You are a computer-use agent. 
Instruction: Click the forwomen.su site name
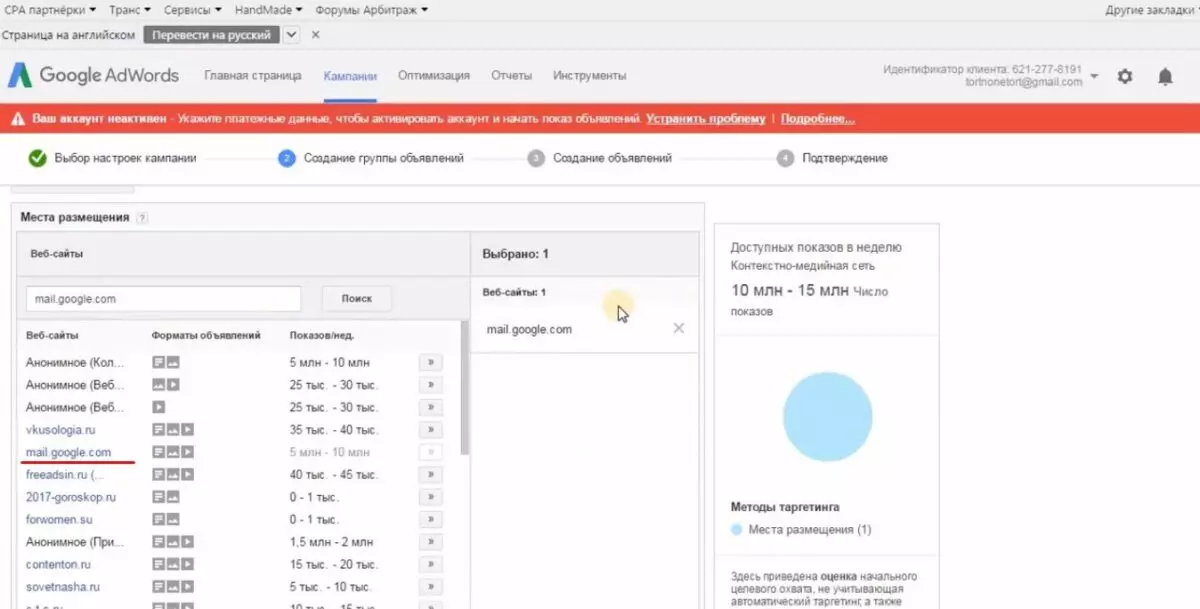pos(59,519)
